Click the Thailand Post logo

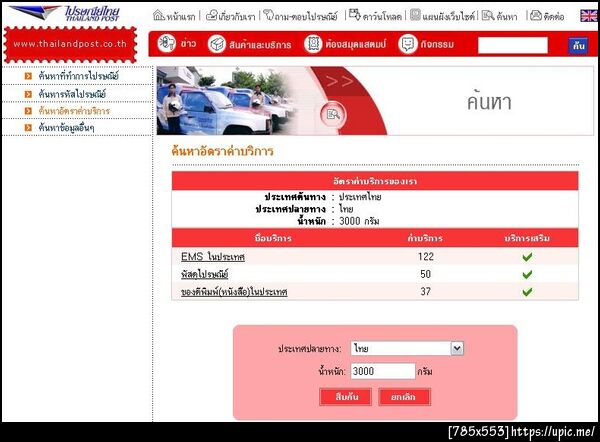coord(64,13)
